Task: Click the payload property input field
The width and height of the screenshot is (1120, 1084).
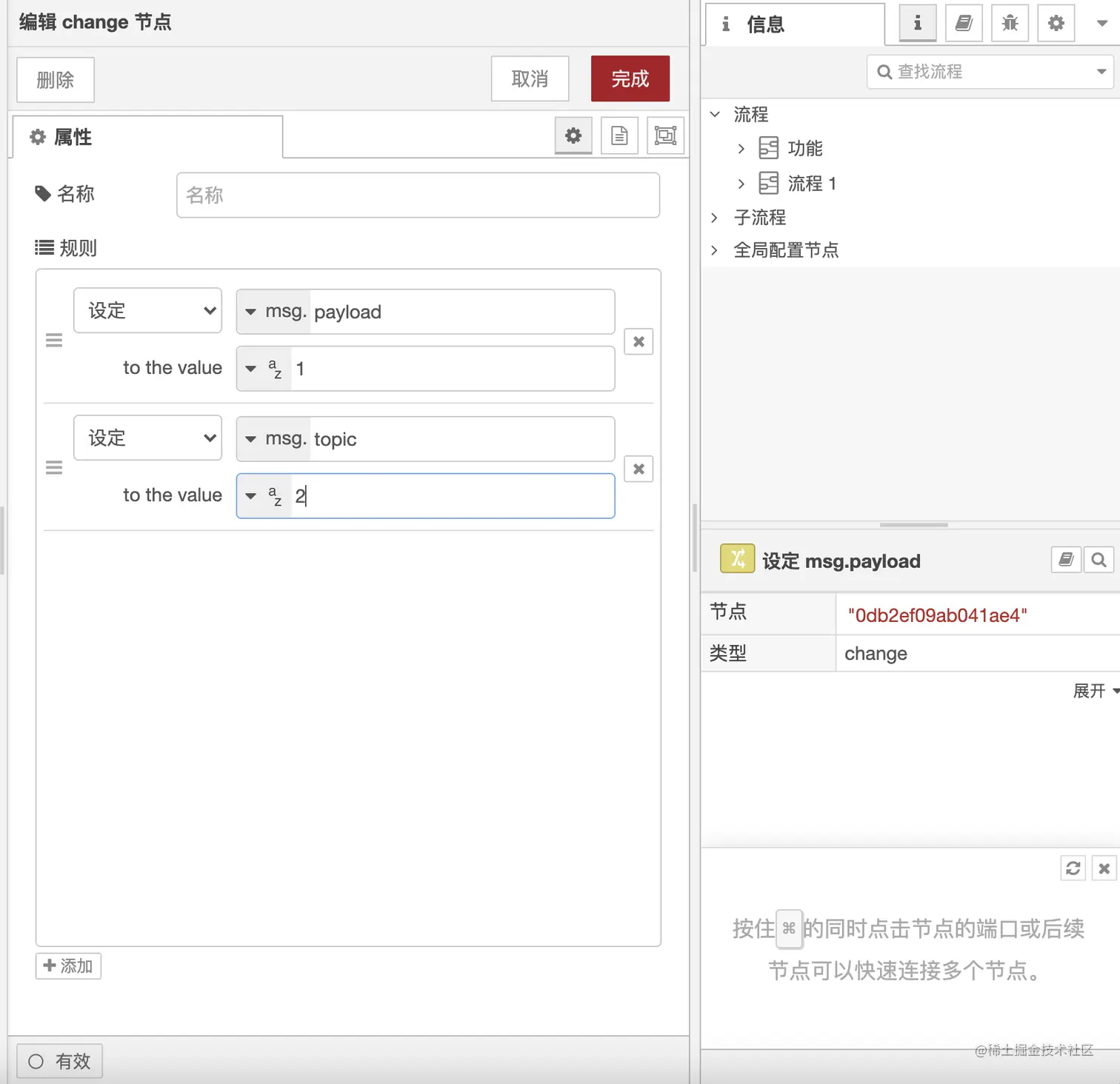Action: click(461, 312)
